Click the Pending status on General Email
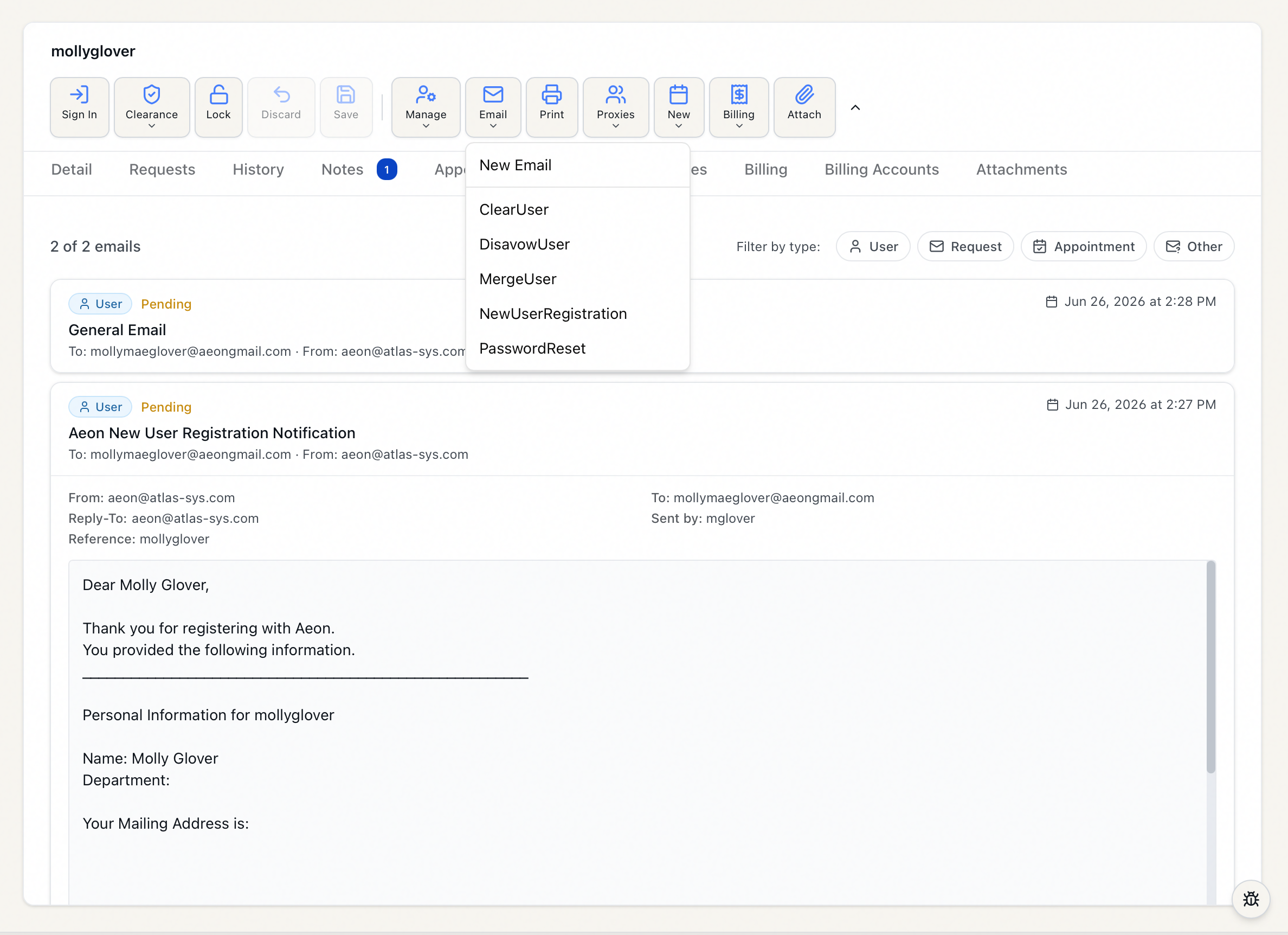 coord(166,304)
